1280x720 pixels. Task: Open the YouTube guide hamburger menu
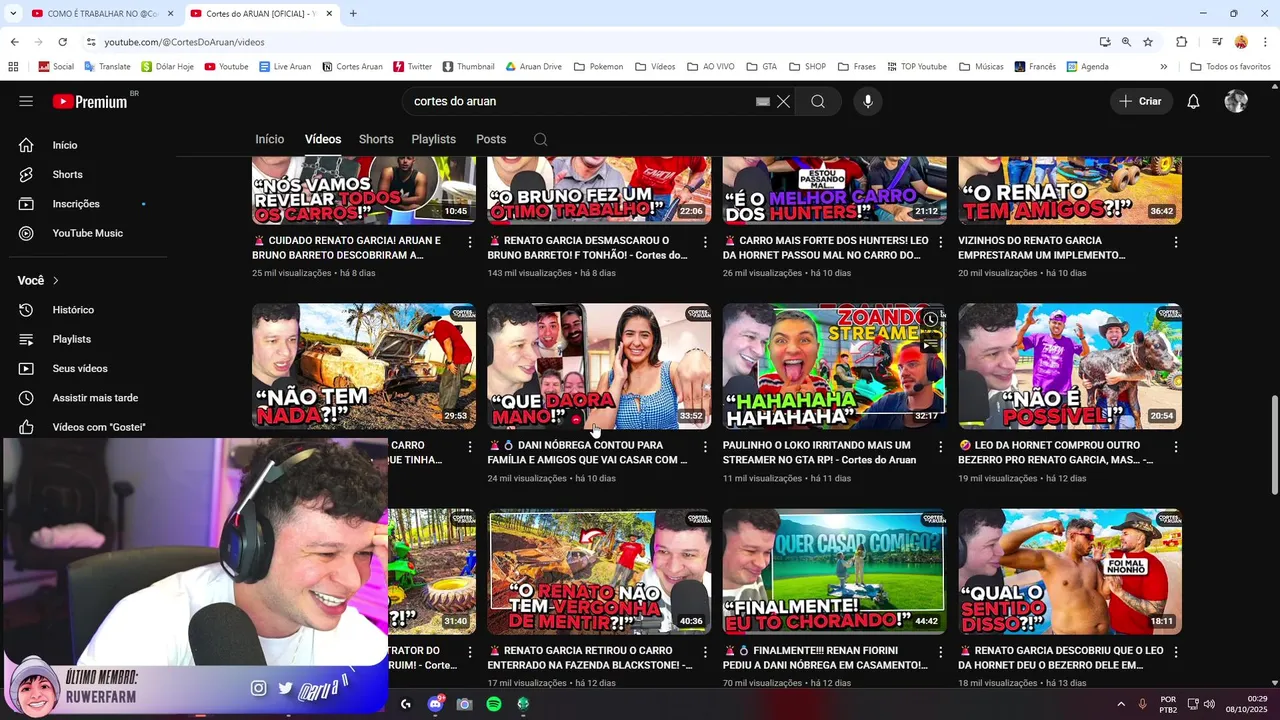coord(26,101)
